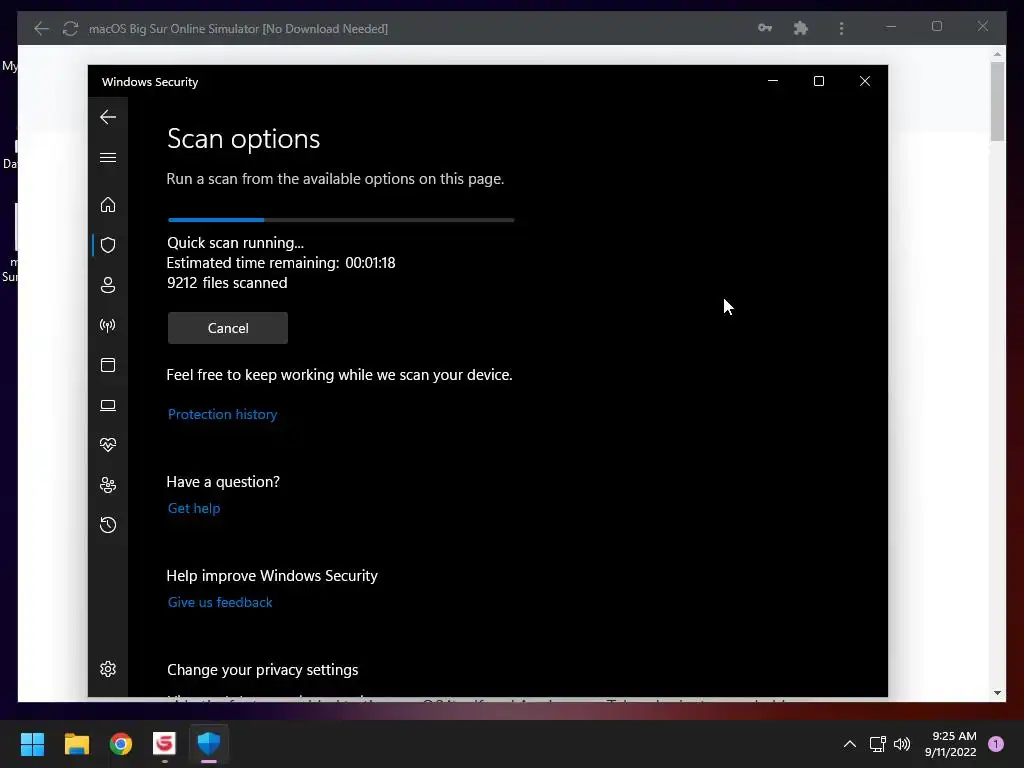
Task: Maximize the Windows Security window
Action: pos(819,81)
